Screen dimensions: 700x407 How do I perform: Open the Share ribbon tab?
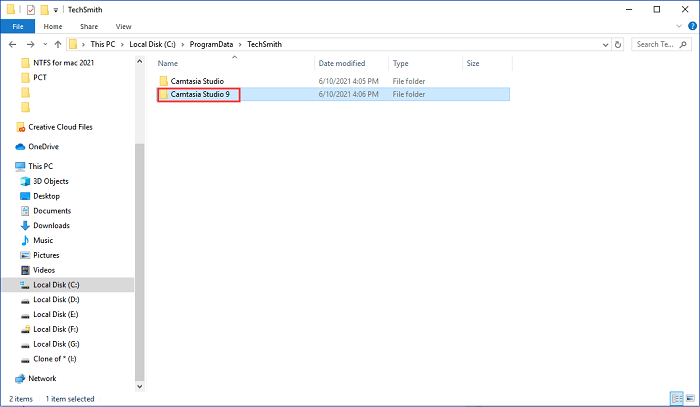coord(89,26)
